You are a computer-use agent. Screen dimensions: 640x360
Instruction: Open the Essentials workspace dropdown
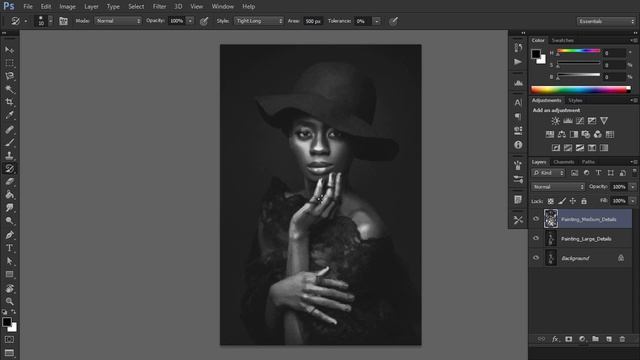[x=606, y=21]
